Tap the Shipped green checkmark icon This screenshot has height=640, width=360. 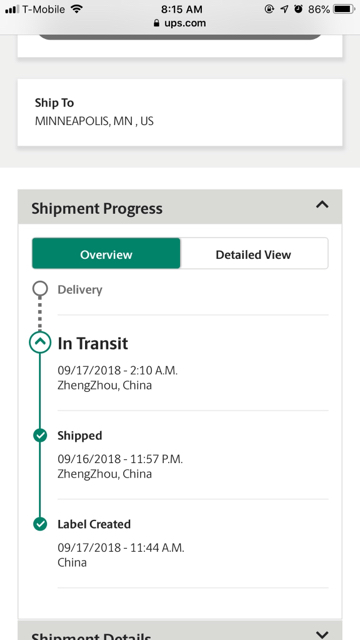40,436
